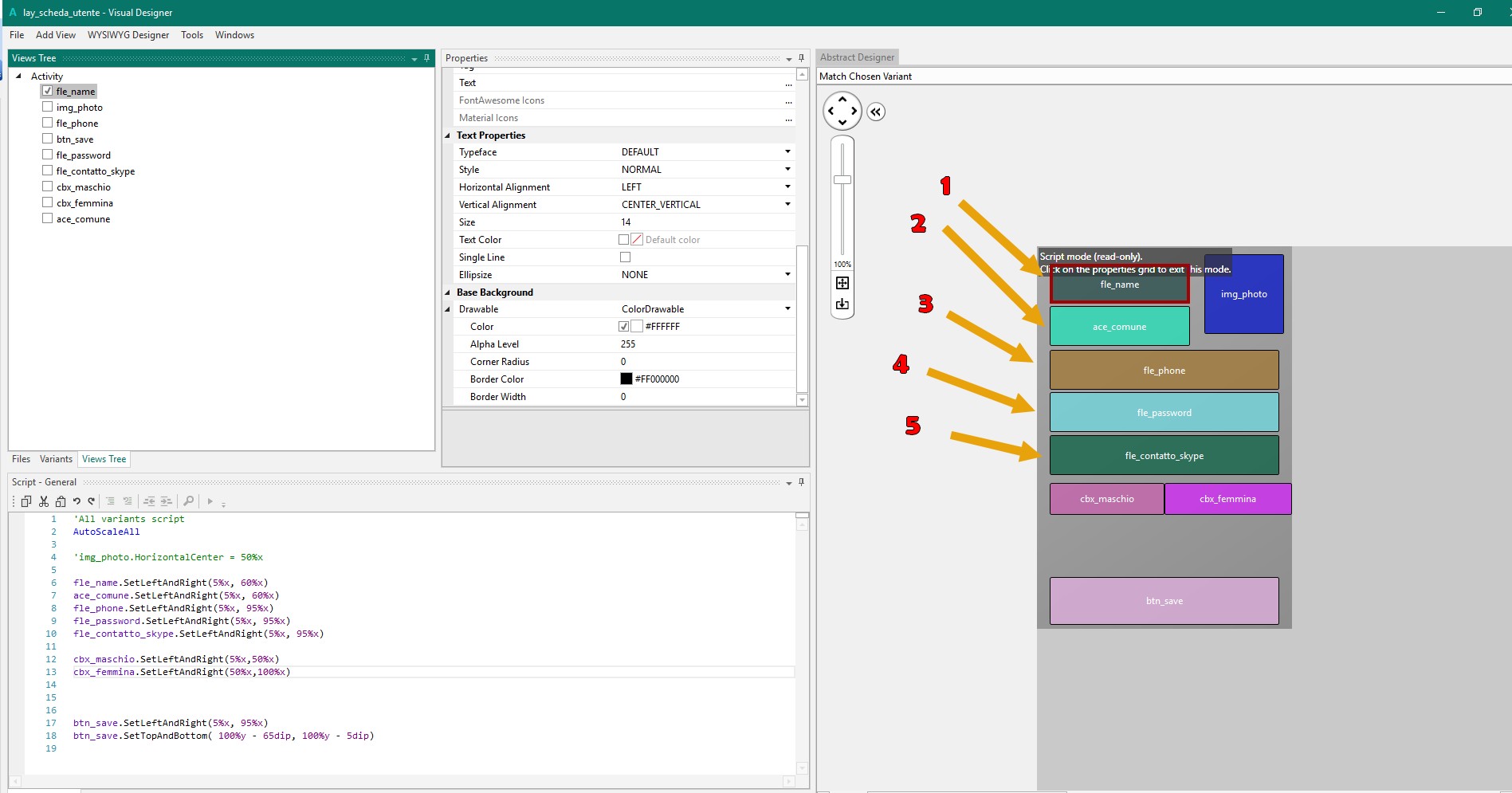This screenshot has height=793, width=1512.
Task: Toggle the Single Line checkbox property
Action: 625,257
